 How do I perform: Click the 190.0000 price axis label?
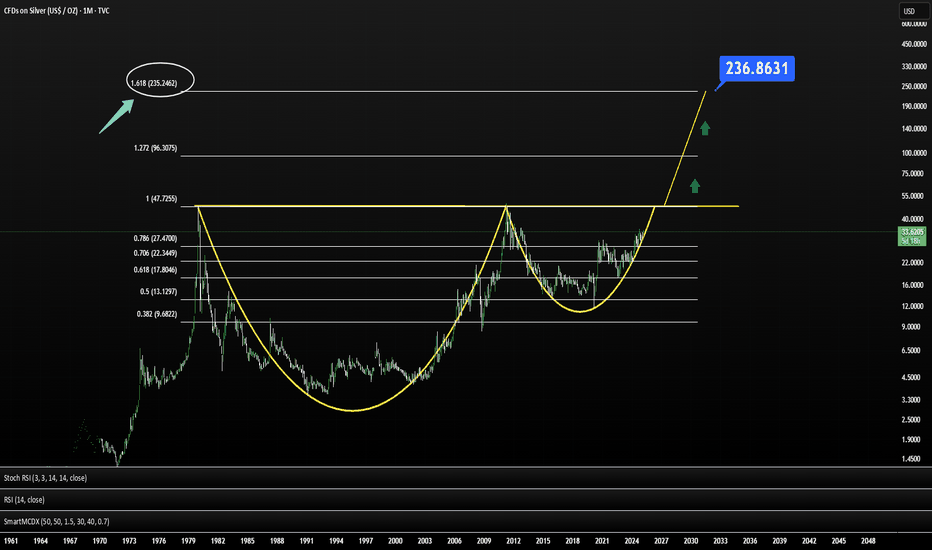coord(914,106)
